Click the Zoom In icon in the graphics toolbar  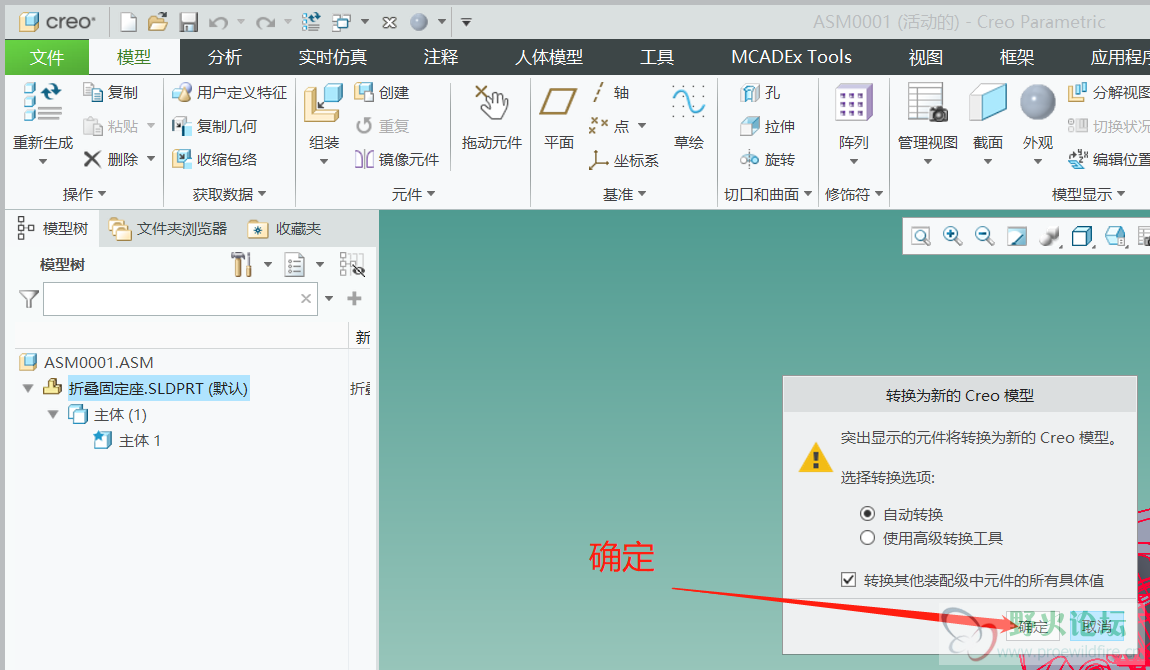[953, 236]
